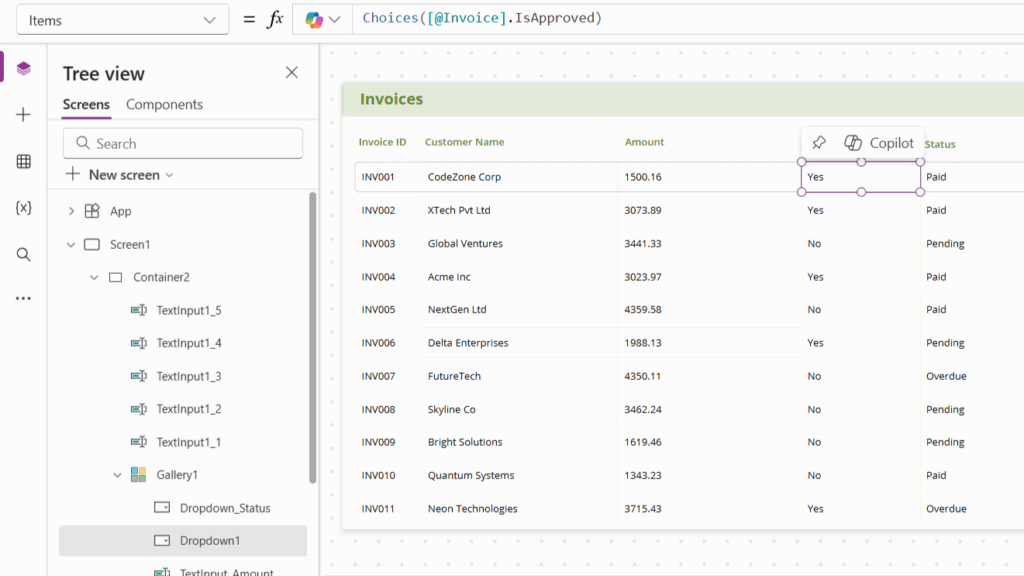The image size is (1024, 576).
Task: Switch to the Screens tab
Action: (86, 104)
